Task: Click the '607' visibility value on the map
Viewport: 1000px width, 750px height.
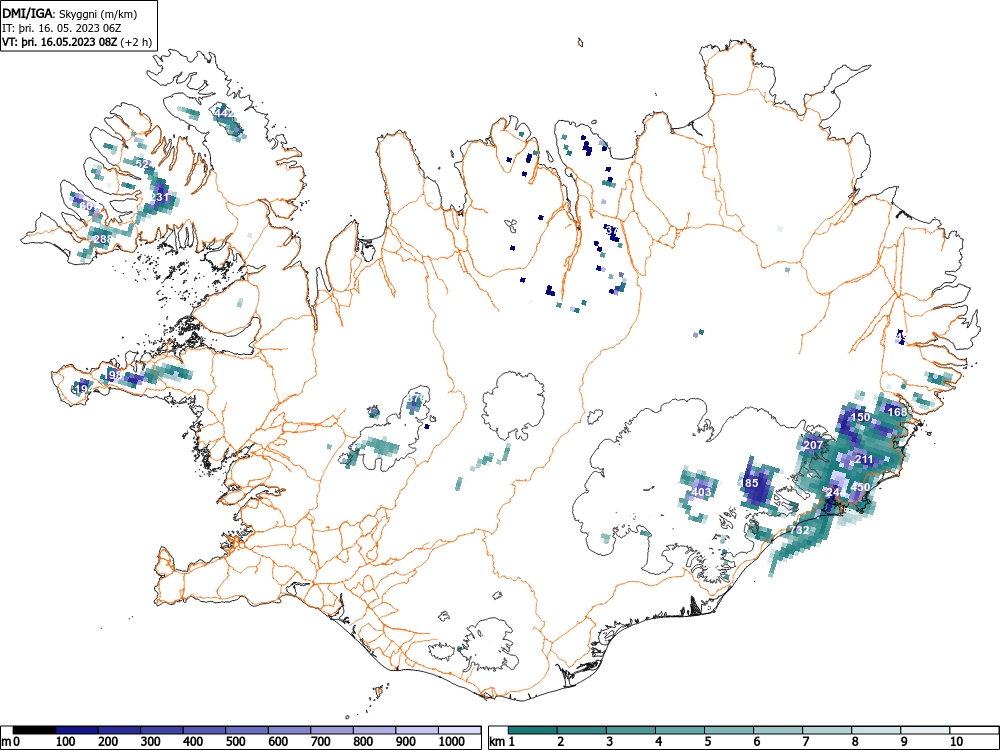Action: [x=91, y=206]
